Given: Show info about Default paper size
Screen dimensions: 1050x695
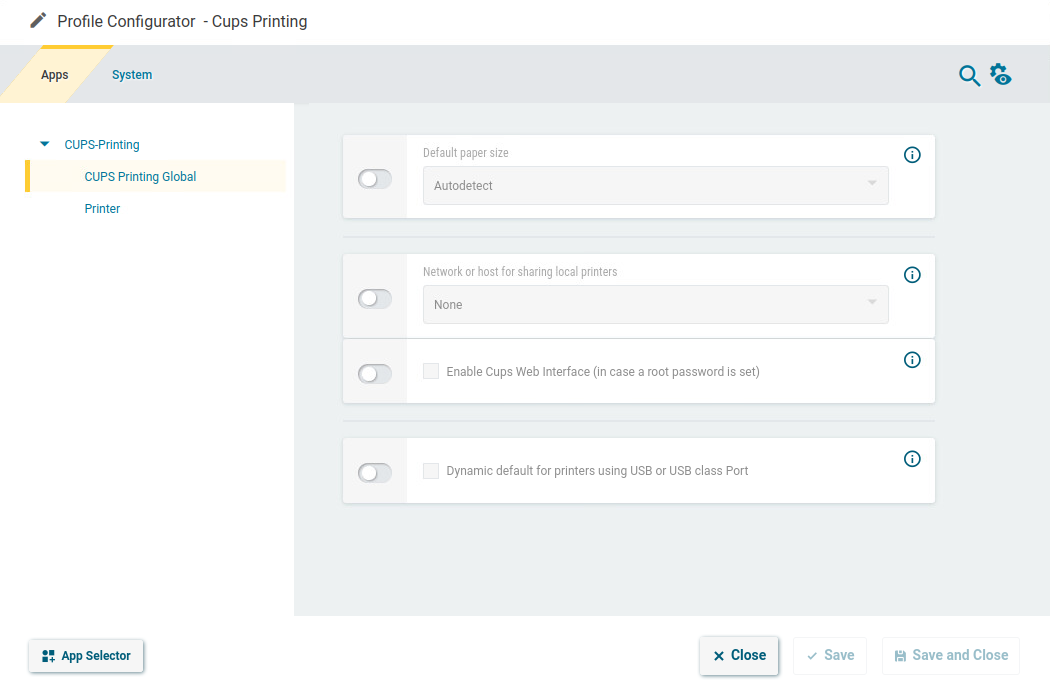Looking at the screenshot, I should 911,155.
